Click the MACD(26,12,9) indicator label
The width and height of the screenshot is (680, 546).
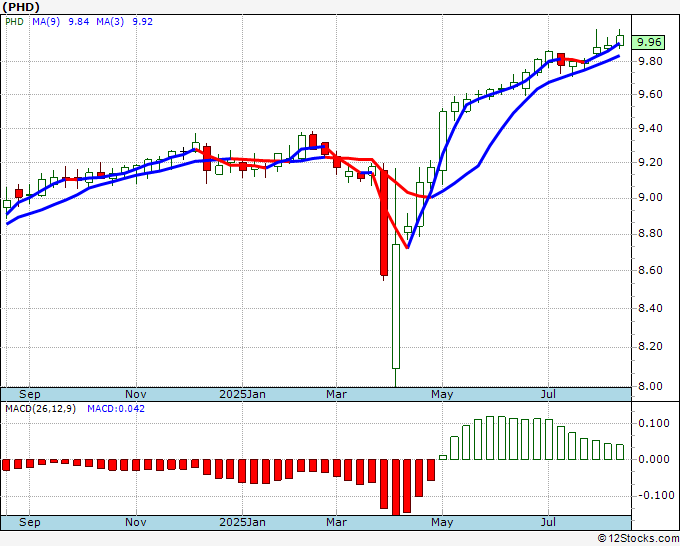[x=40, y=409]
